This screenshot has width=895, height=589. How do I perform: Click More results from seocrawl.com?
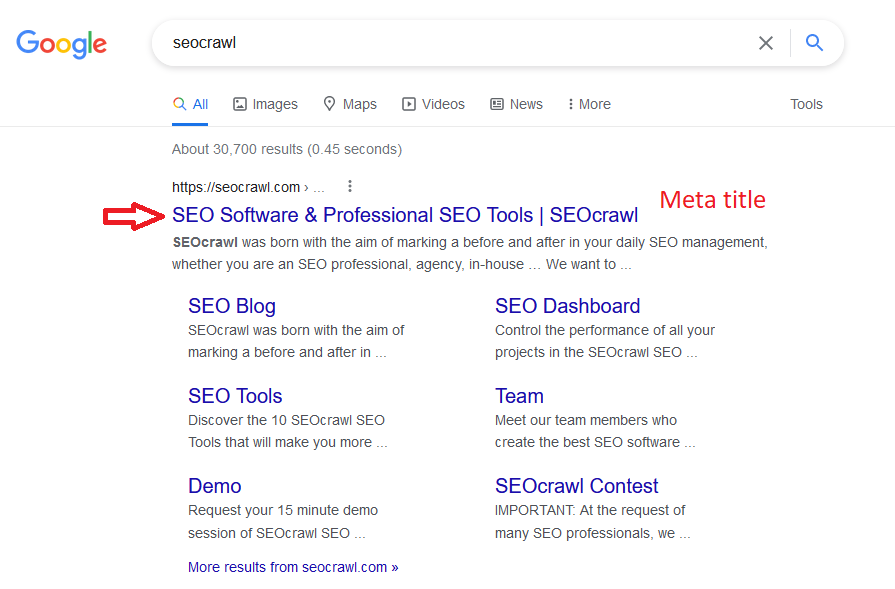pyautogui.click(x=293, y=566)
